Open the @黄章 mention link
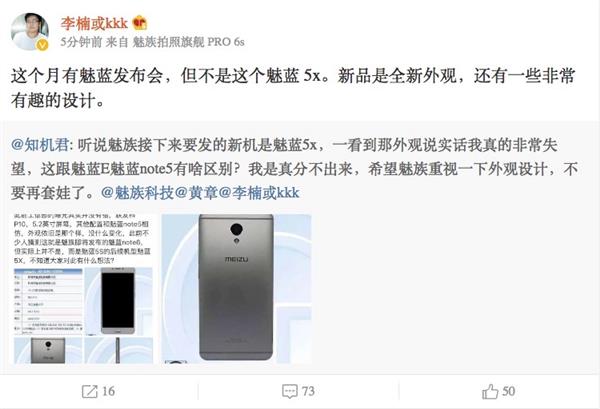The width and height of the screenshot is (600, 409). click(196, 192)
